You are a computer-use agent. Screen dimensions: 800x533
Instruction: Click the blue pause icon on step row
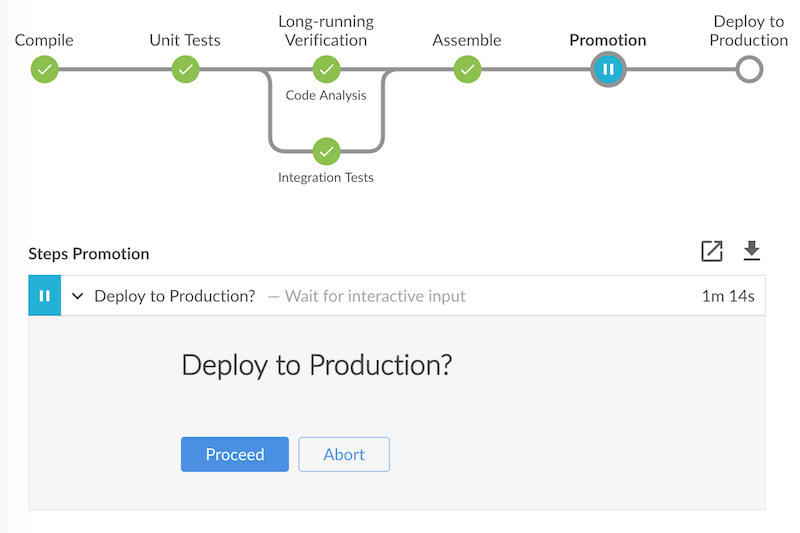tap(44, 296)
